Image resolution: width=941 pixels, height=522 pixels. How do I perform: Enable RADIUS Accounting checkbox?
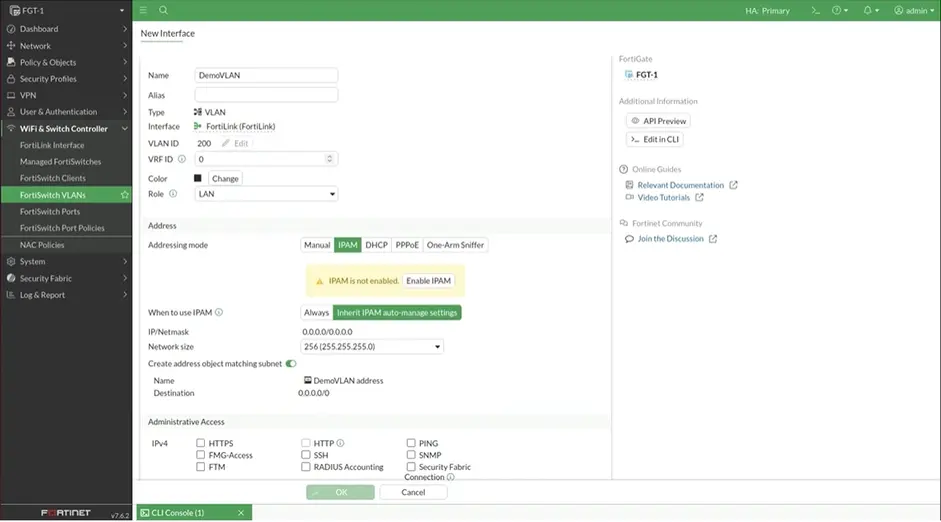pyautogui.click(x=306, y=466)
